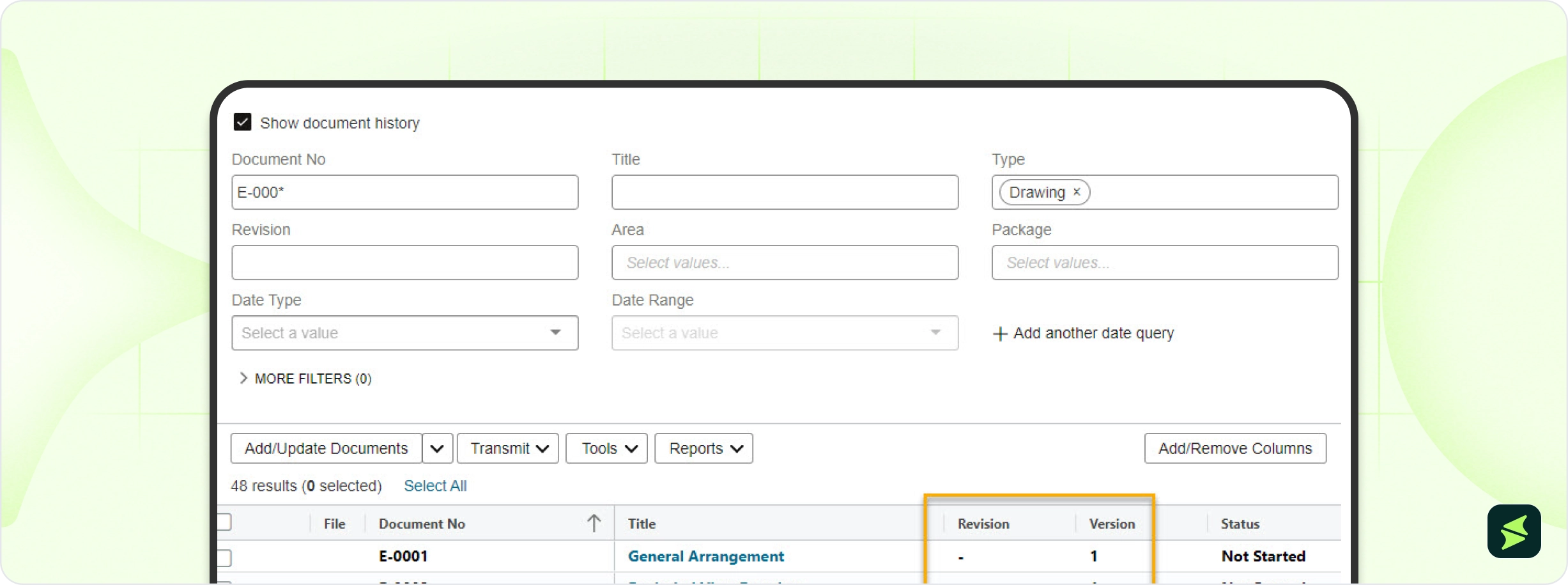Viewport: 1568px width, 585px height.
Task: Expand MORE FILTERS section
Action: (x=305, y=378)
